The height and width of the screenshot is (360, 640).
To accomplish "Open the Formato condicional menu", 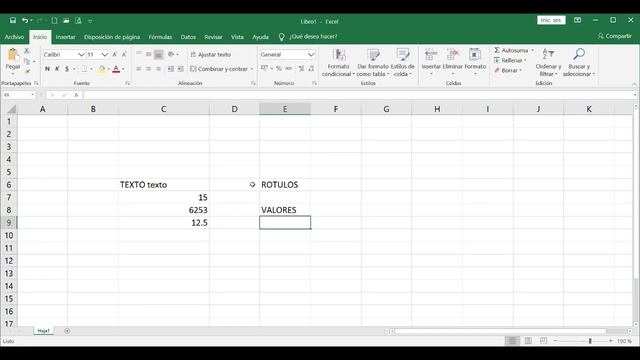I will click(339, 62).
